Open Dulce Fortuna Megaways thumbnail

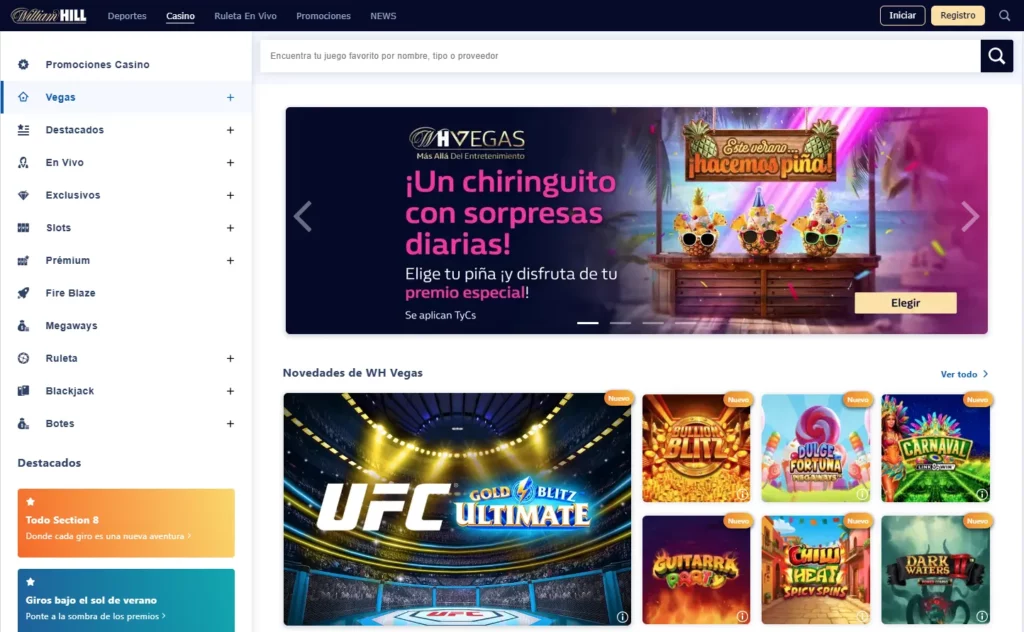coord(816,448)
